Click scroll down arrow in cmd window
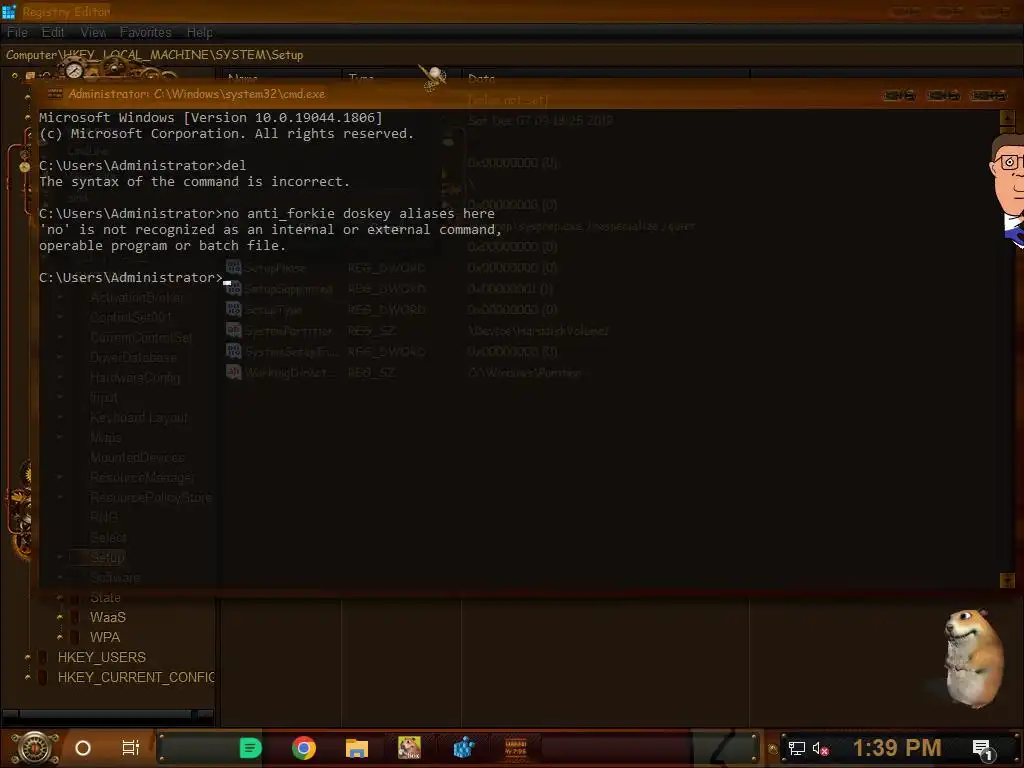Image resolution: width=1024 pixels, height=768 pixels. pos(1006,580)
